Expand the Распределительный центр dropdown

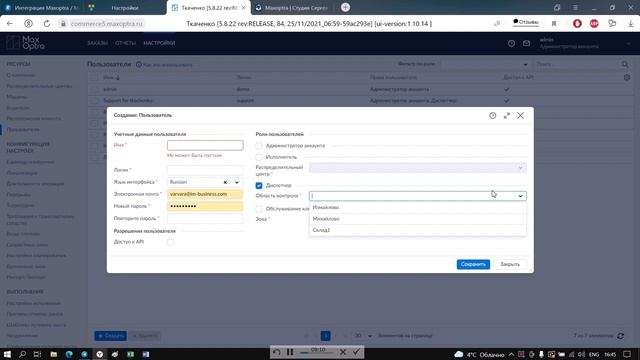point(520,168)
